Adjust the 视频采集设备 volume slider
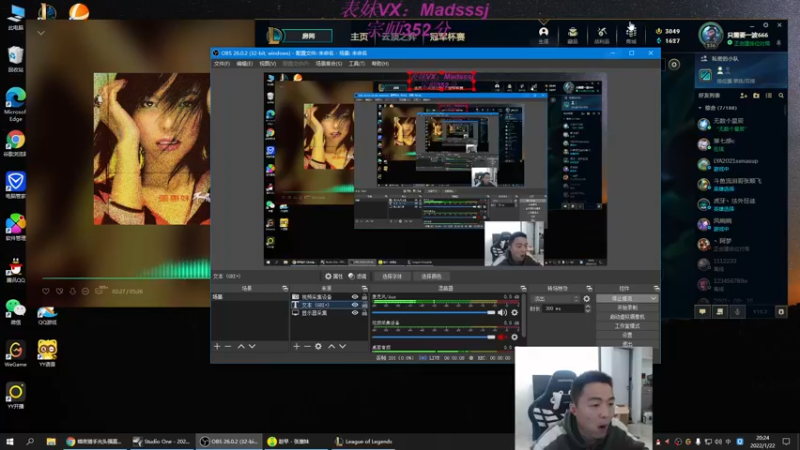 434,337
